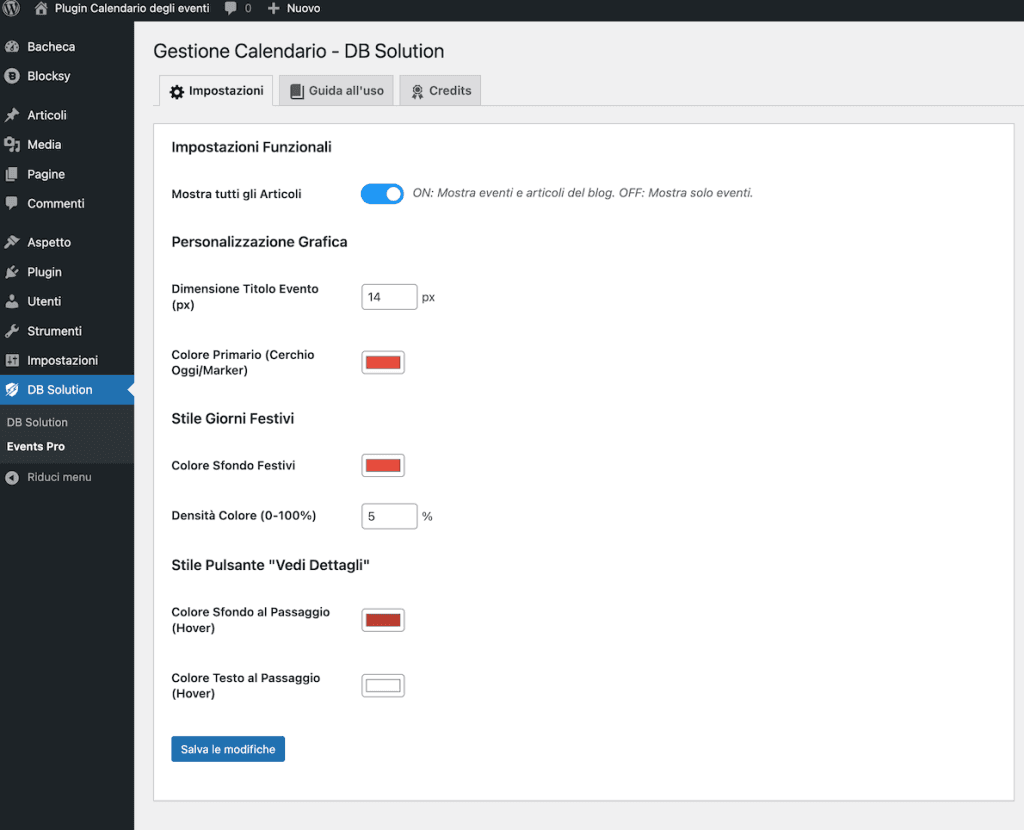Switch to the Guida all'uso tab
Image resolution: width=1024 pixels, height=830 pixels.
[x=336, y=91]
